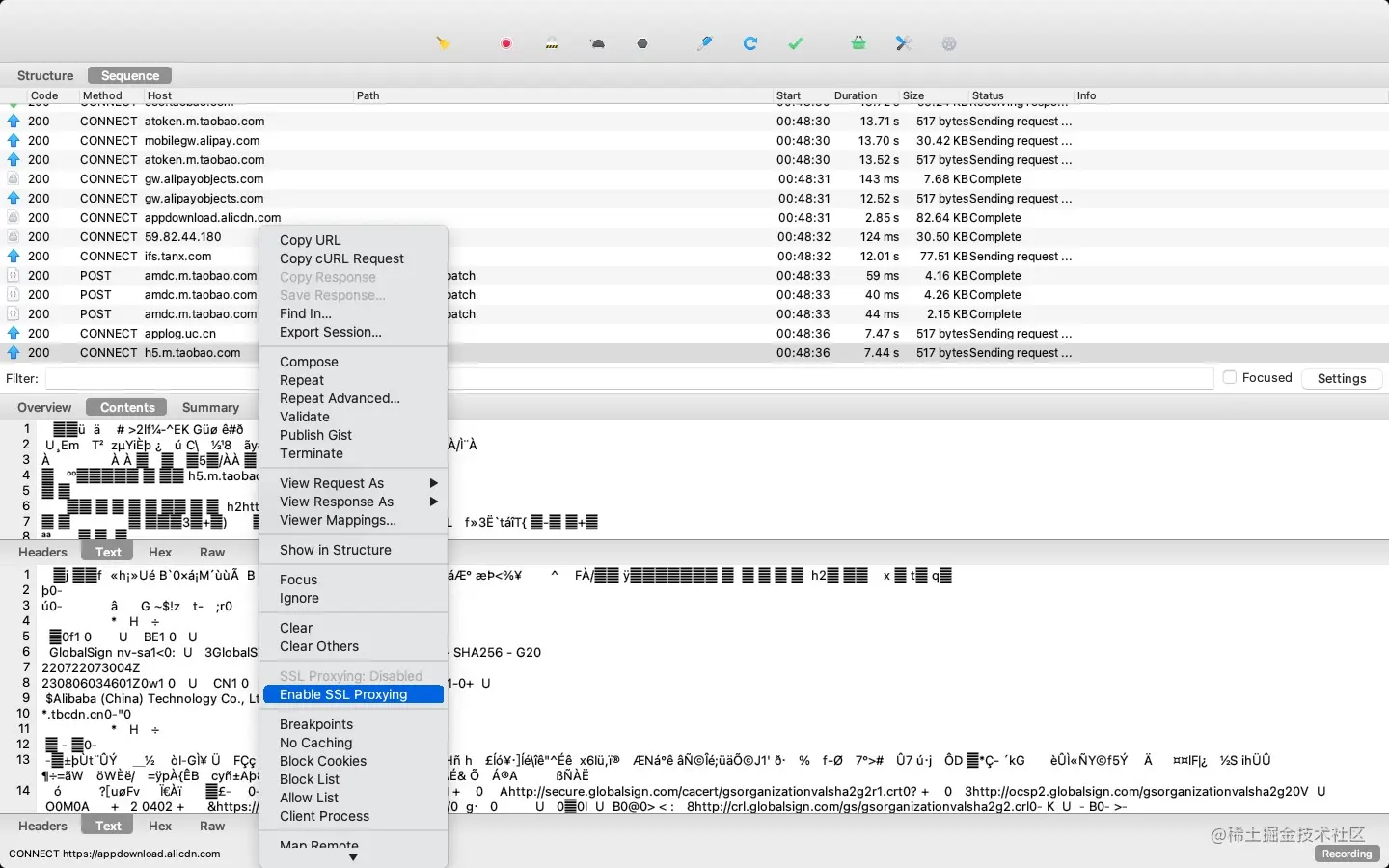
Task: Click the upload arrow icon beside h5.m.taobao.com
Action: pyautogui.click(x=14, y=353)
